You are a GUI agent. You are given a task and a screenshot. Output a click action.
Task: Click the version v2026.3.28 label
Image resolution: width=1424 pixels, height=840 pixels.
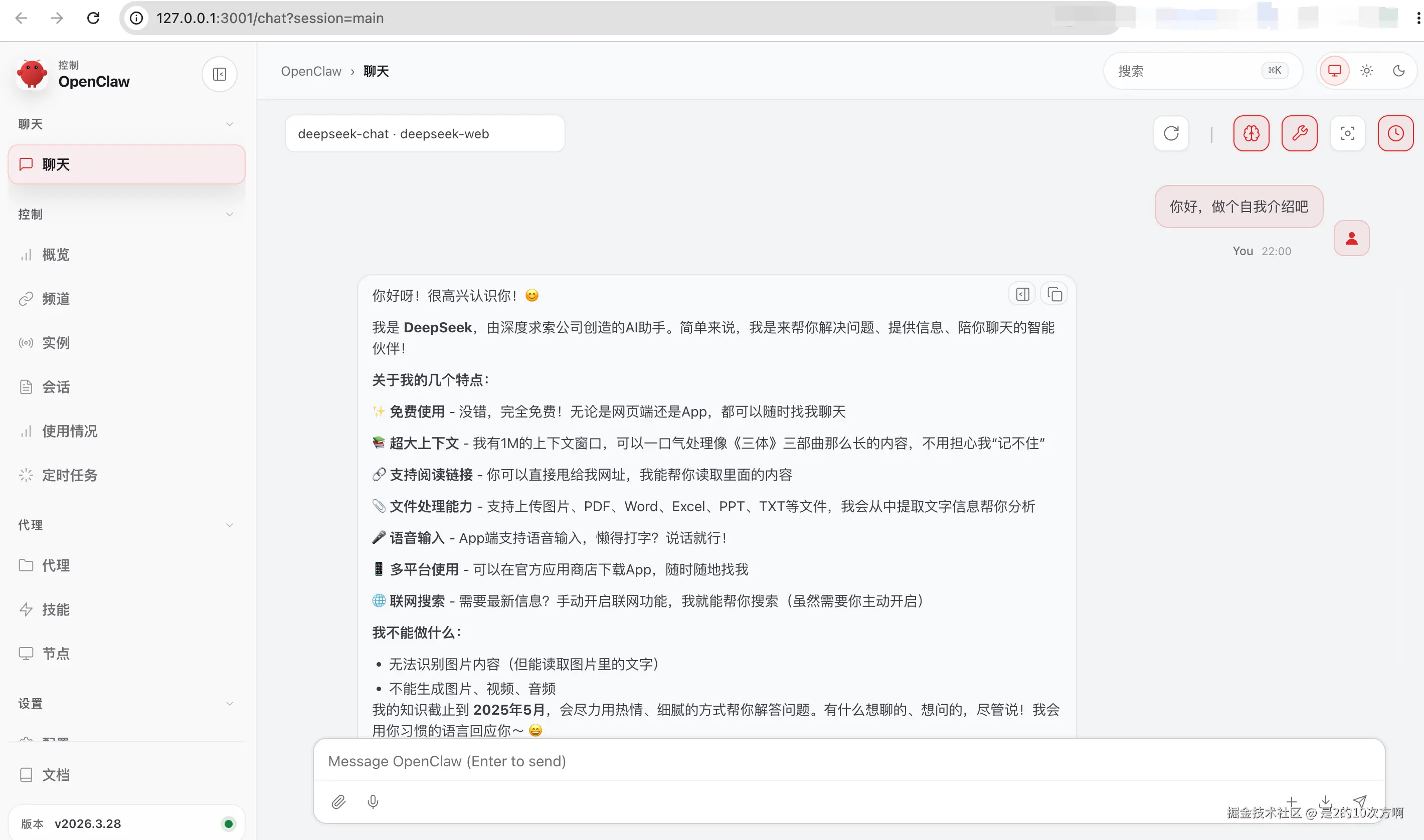88,823
